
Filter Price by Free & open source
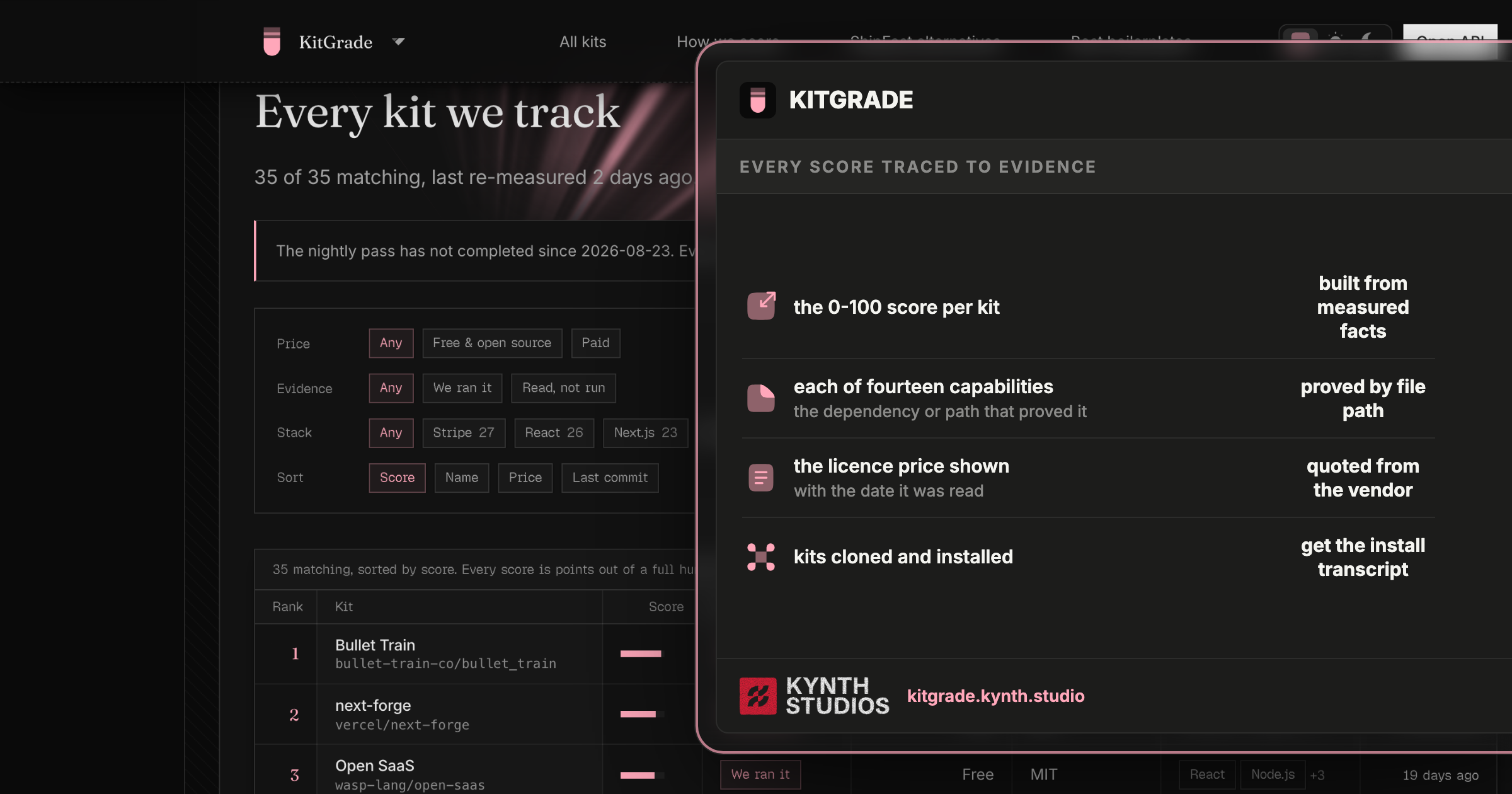click(x=492, y=343)
